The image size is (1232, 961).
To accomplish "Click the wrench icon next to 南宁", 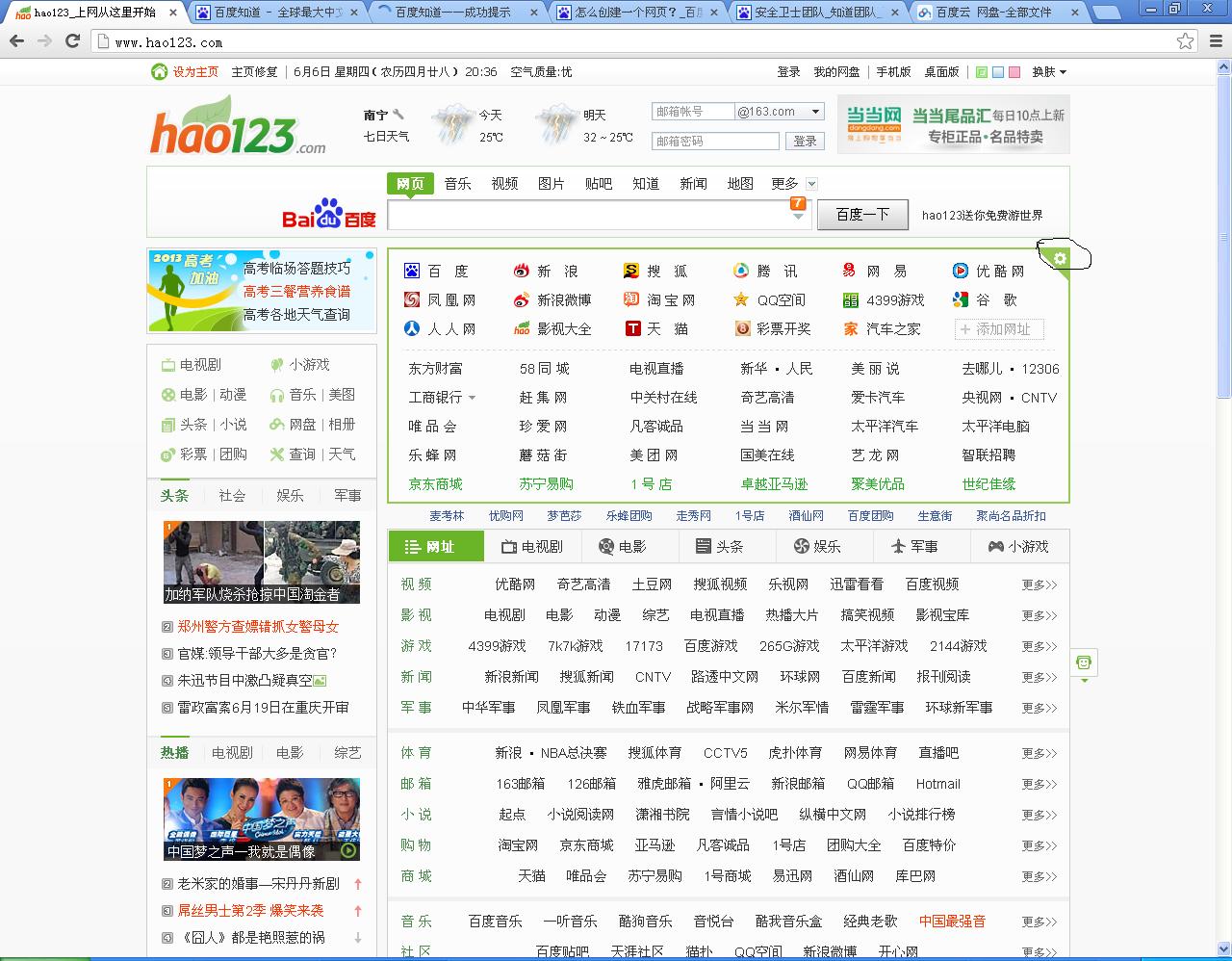I will coord(398,115).
